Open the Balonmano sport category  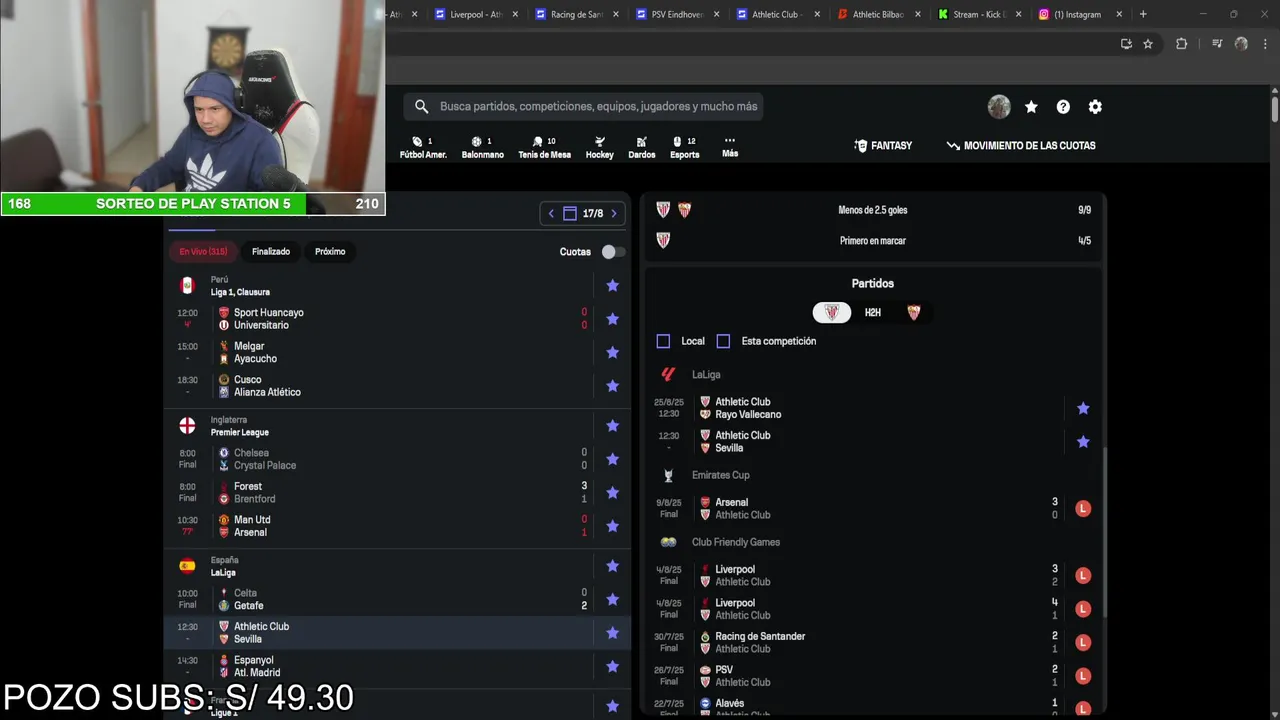tap(482, 147)
